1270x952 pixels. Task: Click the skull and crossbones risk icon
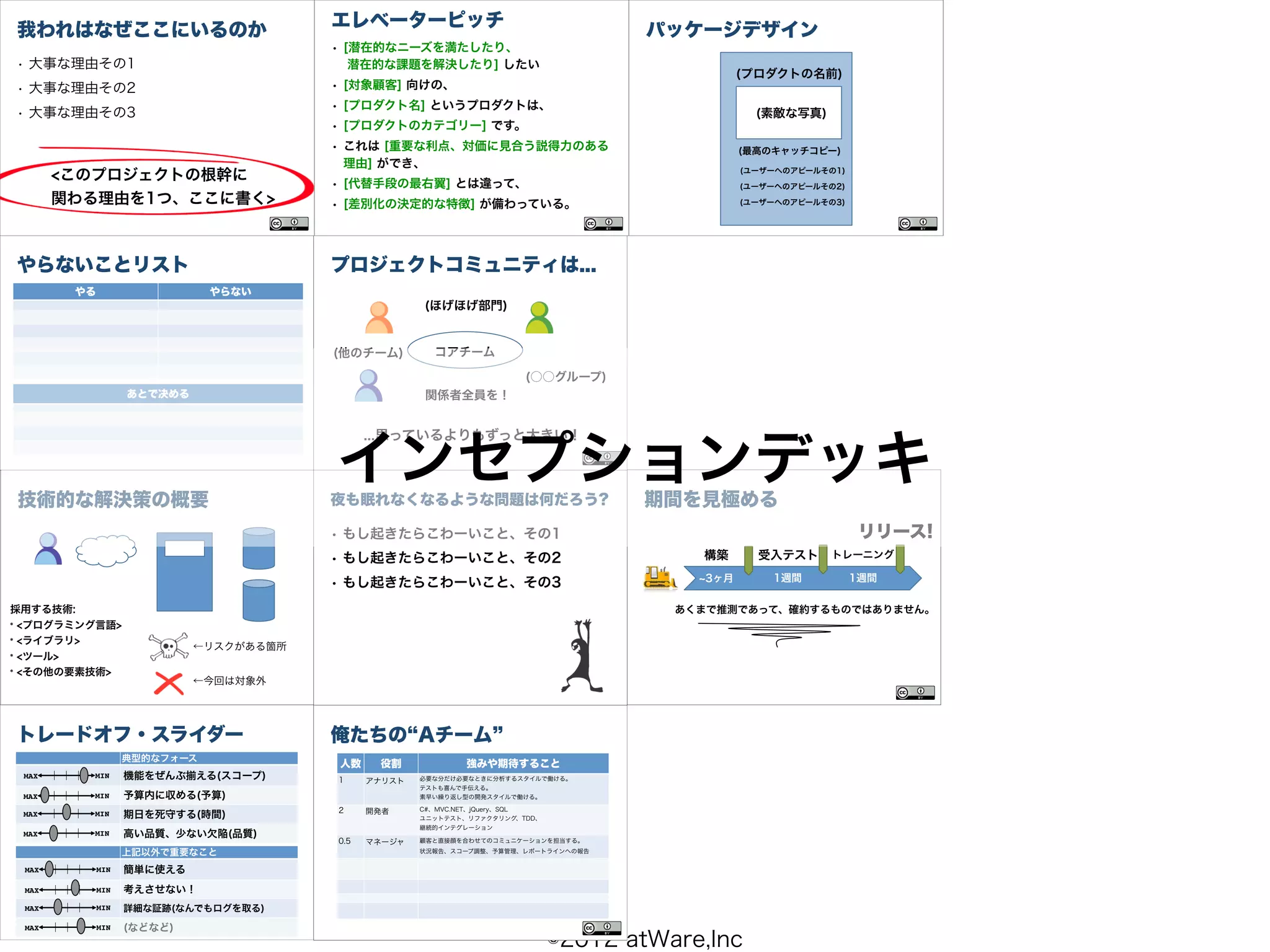[x=168, y=647]
